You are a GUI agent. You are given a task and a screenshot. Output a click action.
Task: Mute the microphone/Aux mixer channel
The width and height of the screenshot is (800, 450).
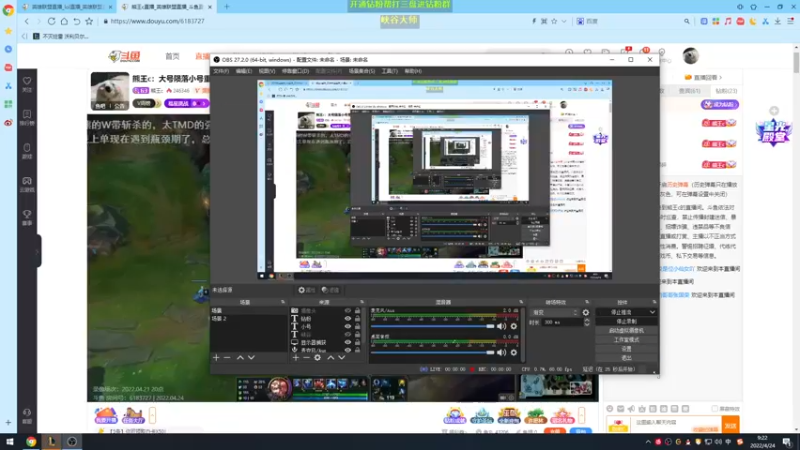(502, 326)
